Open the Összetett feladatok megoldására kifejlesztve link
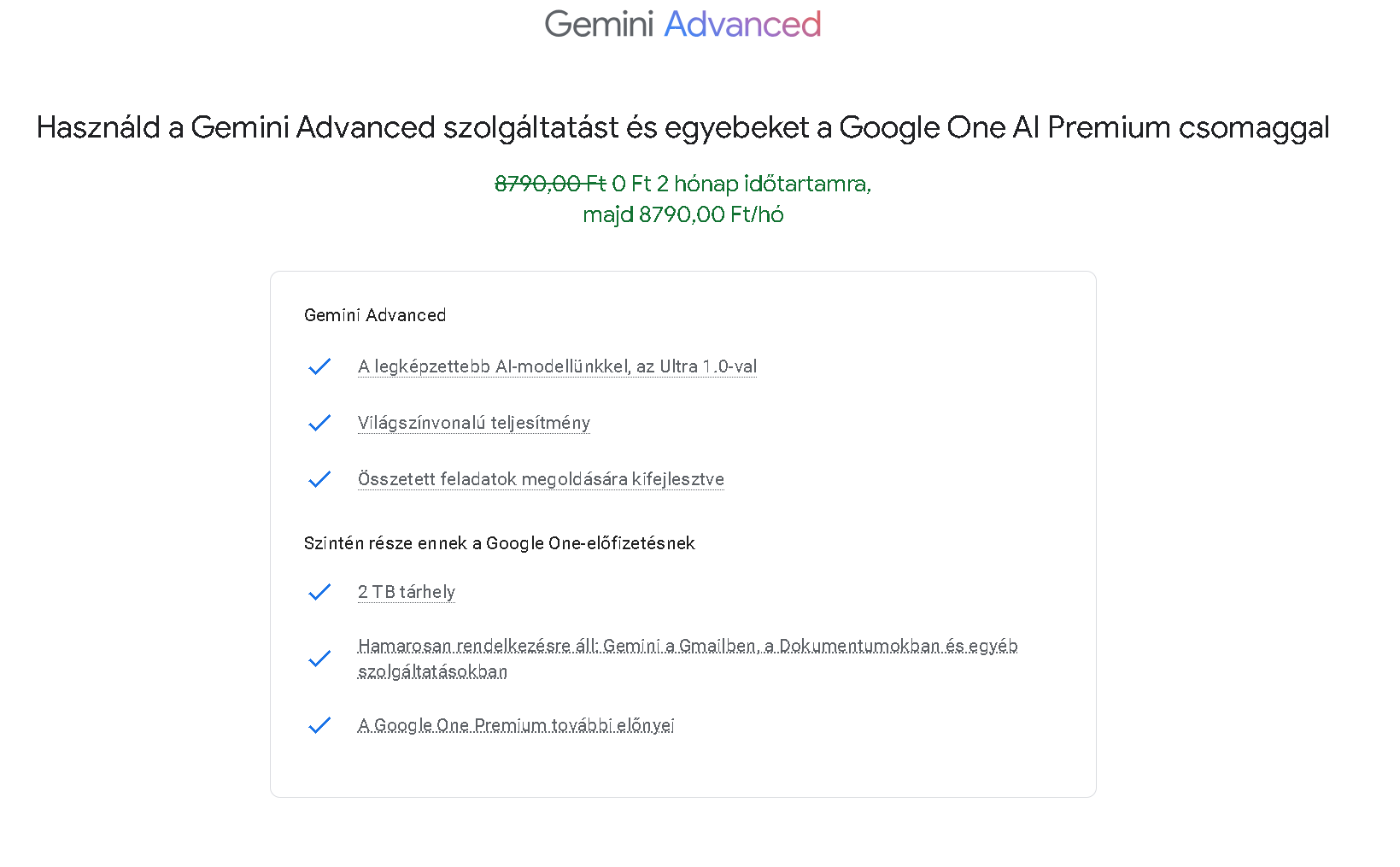Image resolution: width=1400 pixels, height=867 pixels. click(x=541, y=479)
